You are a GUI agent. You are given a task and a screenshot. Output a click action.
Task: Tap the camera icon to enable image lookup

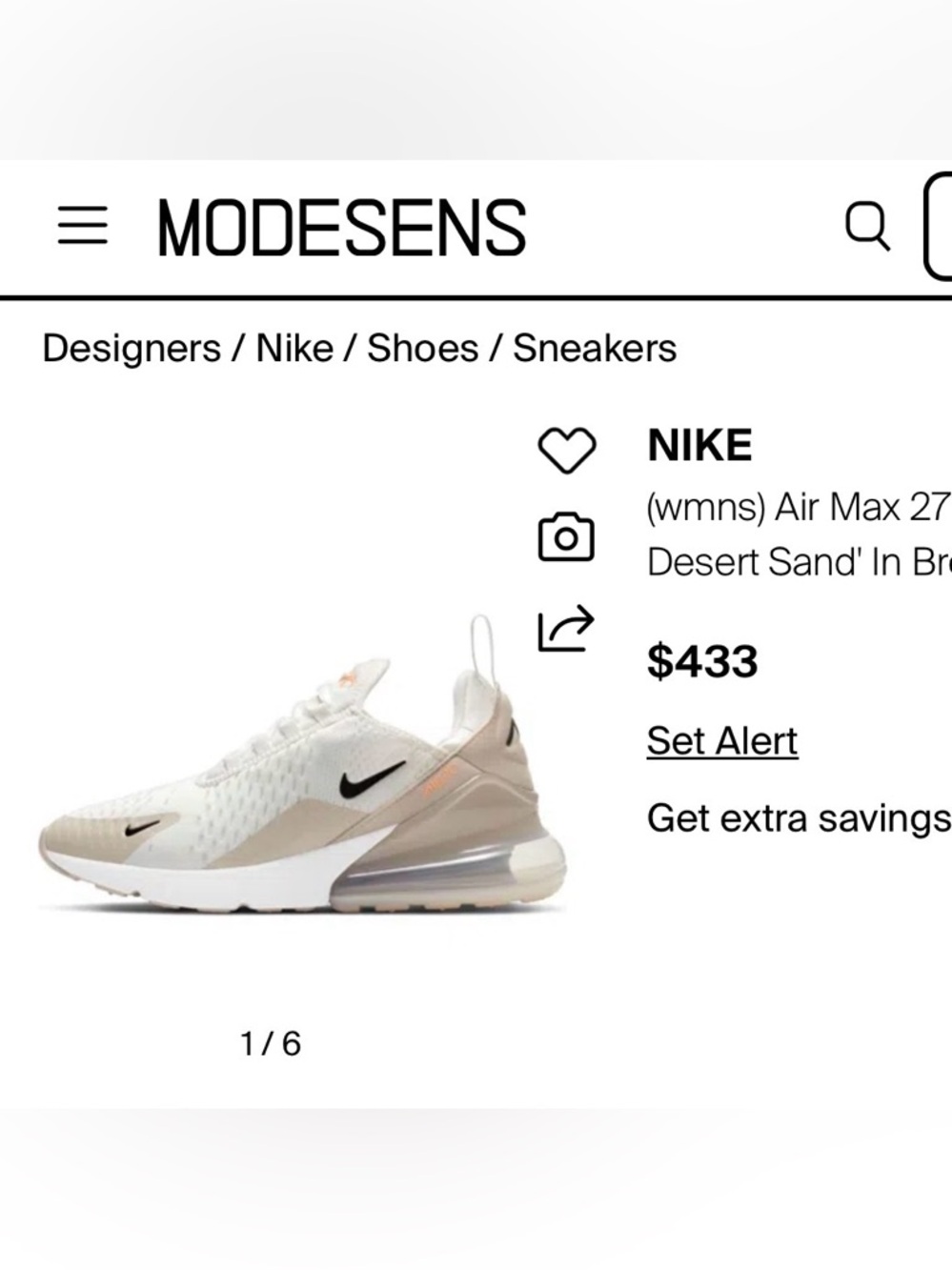click(x=567, y=538)
